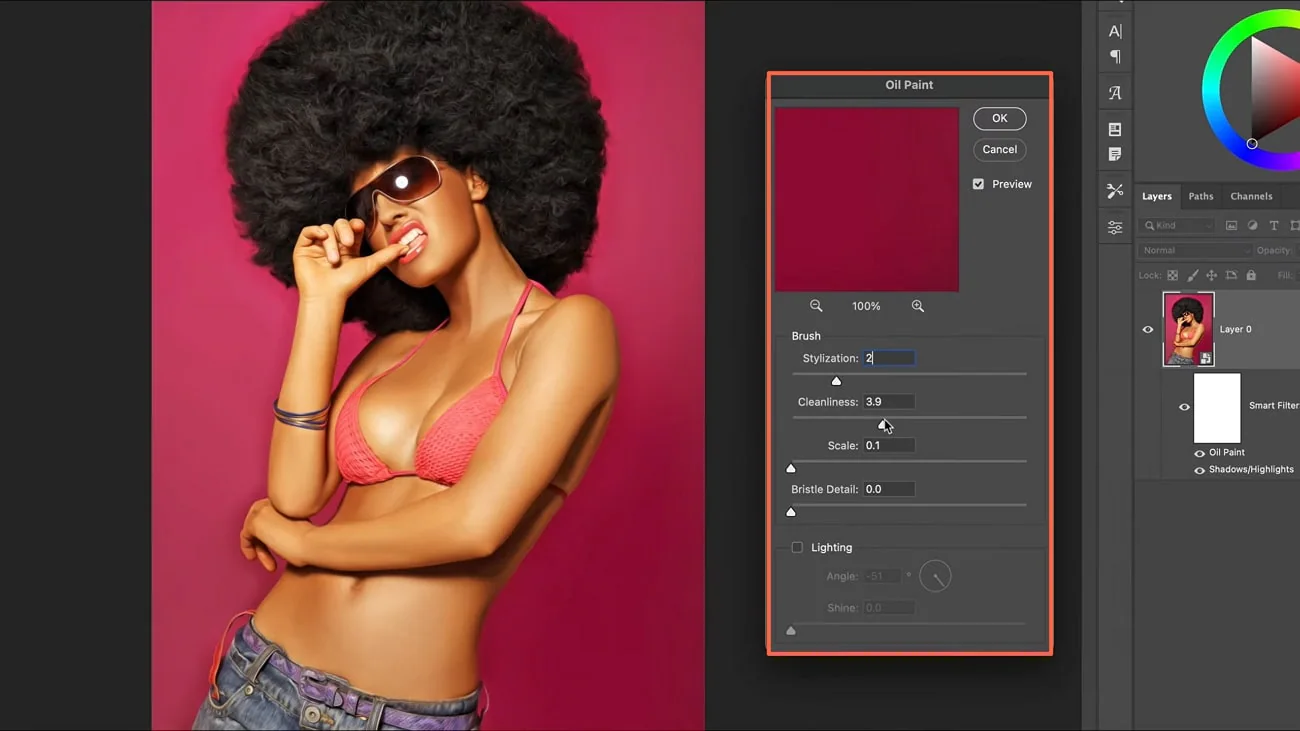Viewport: 1300px width, 731px height.
Task: Click the Oil Paint dialog title bar
Action: pyautogui.click(x=909, y=85)
